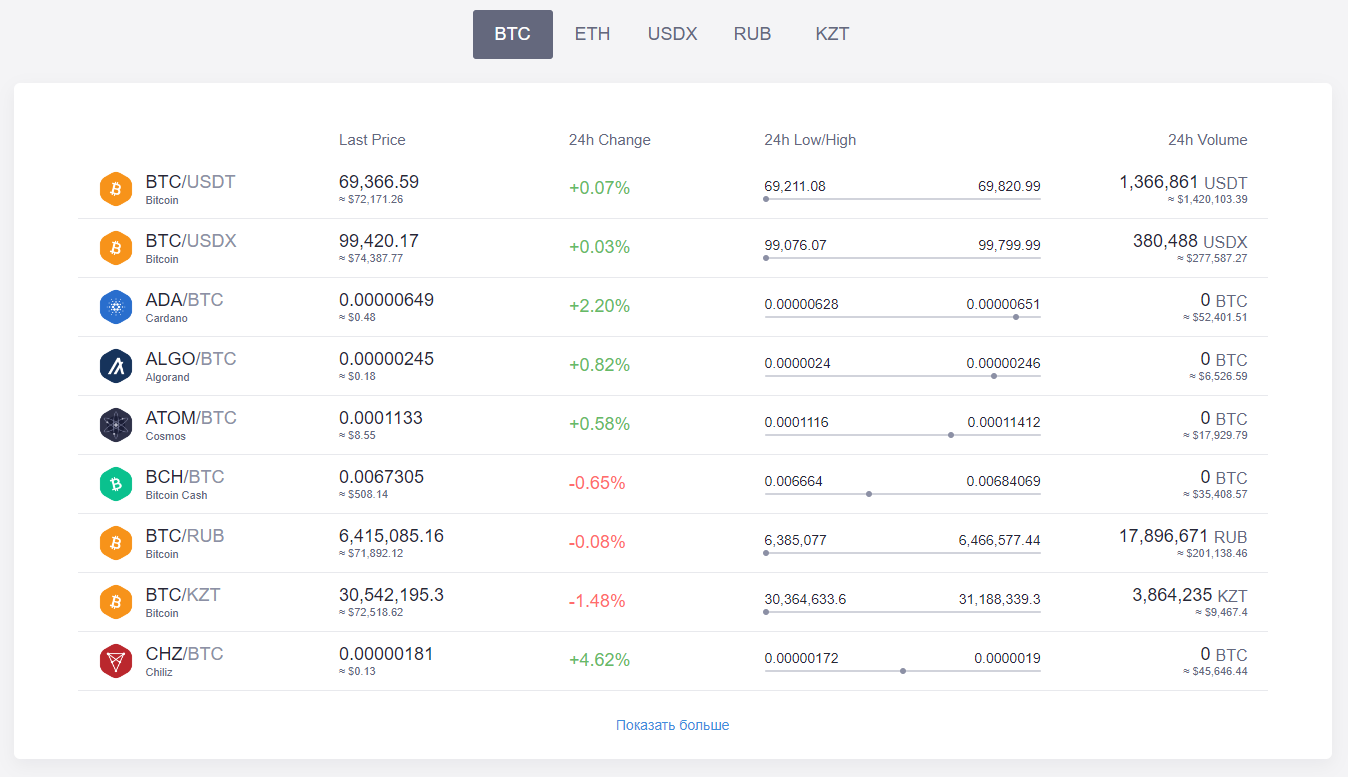This screenshot has width=1348, height=777.
Task: Click the last price 0.0001133
Action: coord(381,418)
